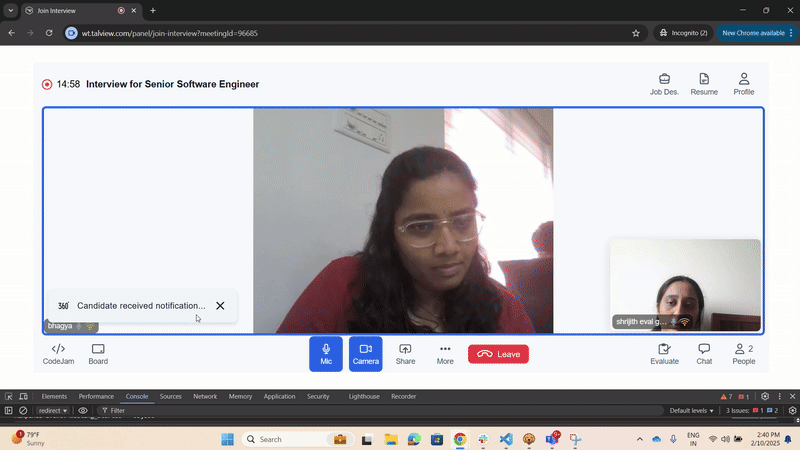Viewport: 800px width, 450px height.
Task: Clear the console output
Action: (x=23, y=410)
